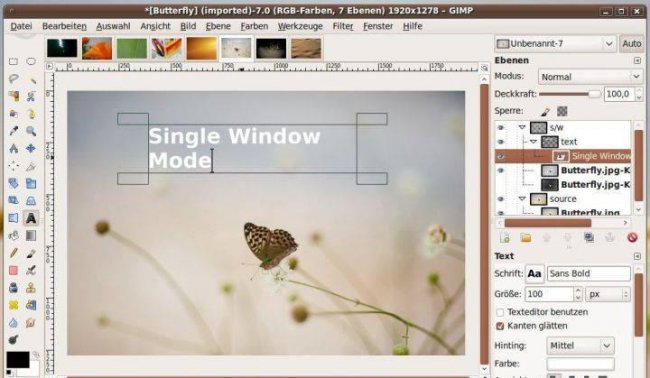Open the Hinting Mittel dropdown

[x=580, y=345]
